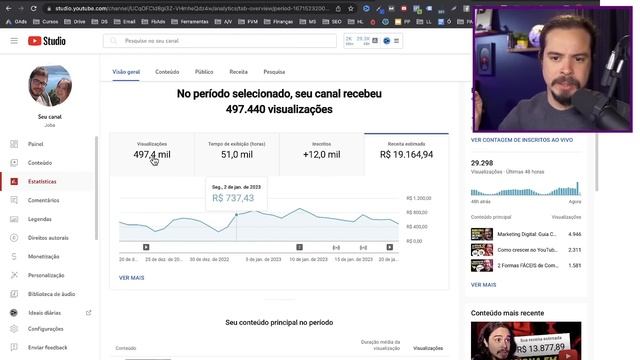The height and width of the screenshot is (360, 640).
Task: Select the Inscritos metric card
Action: pos(322,154)
